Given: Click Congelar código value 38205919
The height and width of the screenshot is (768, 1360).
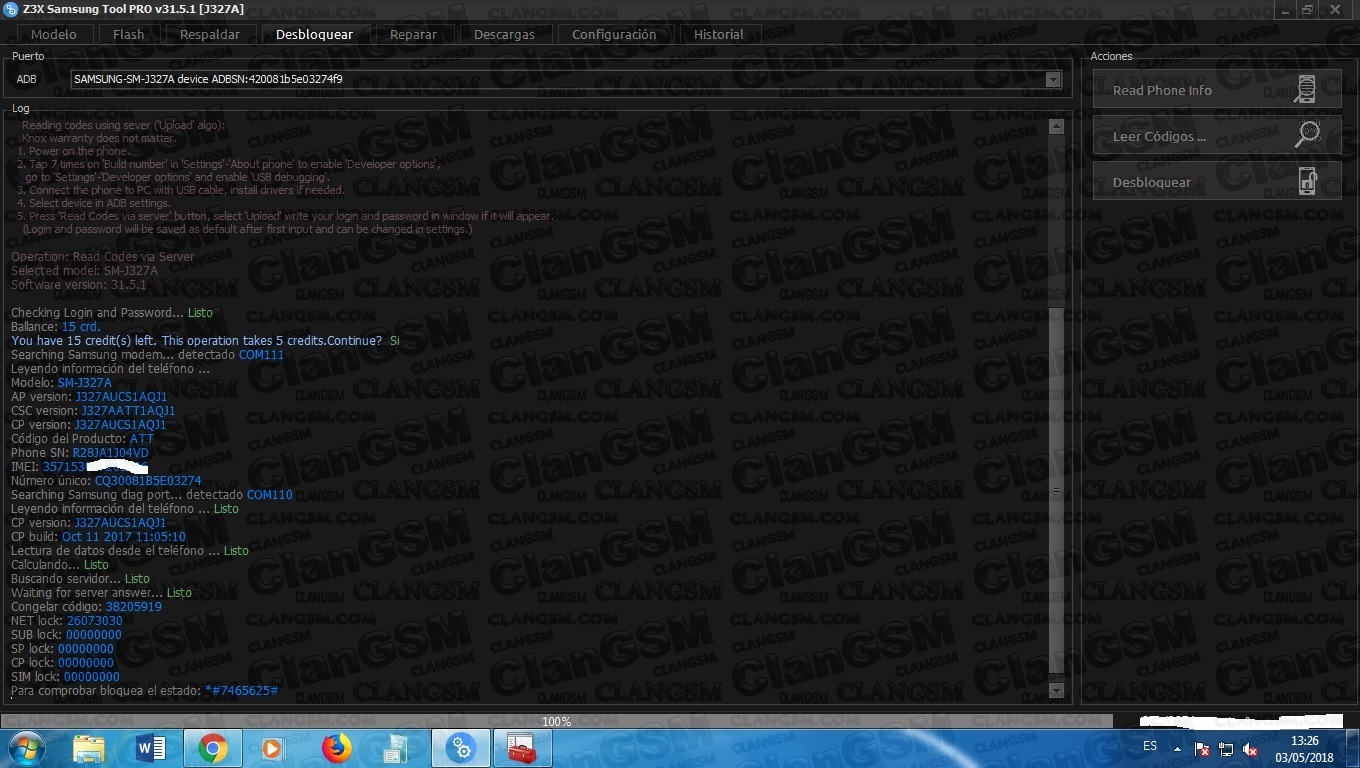Looking at the screenshot, I should click(x=134, y=607).
